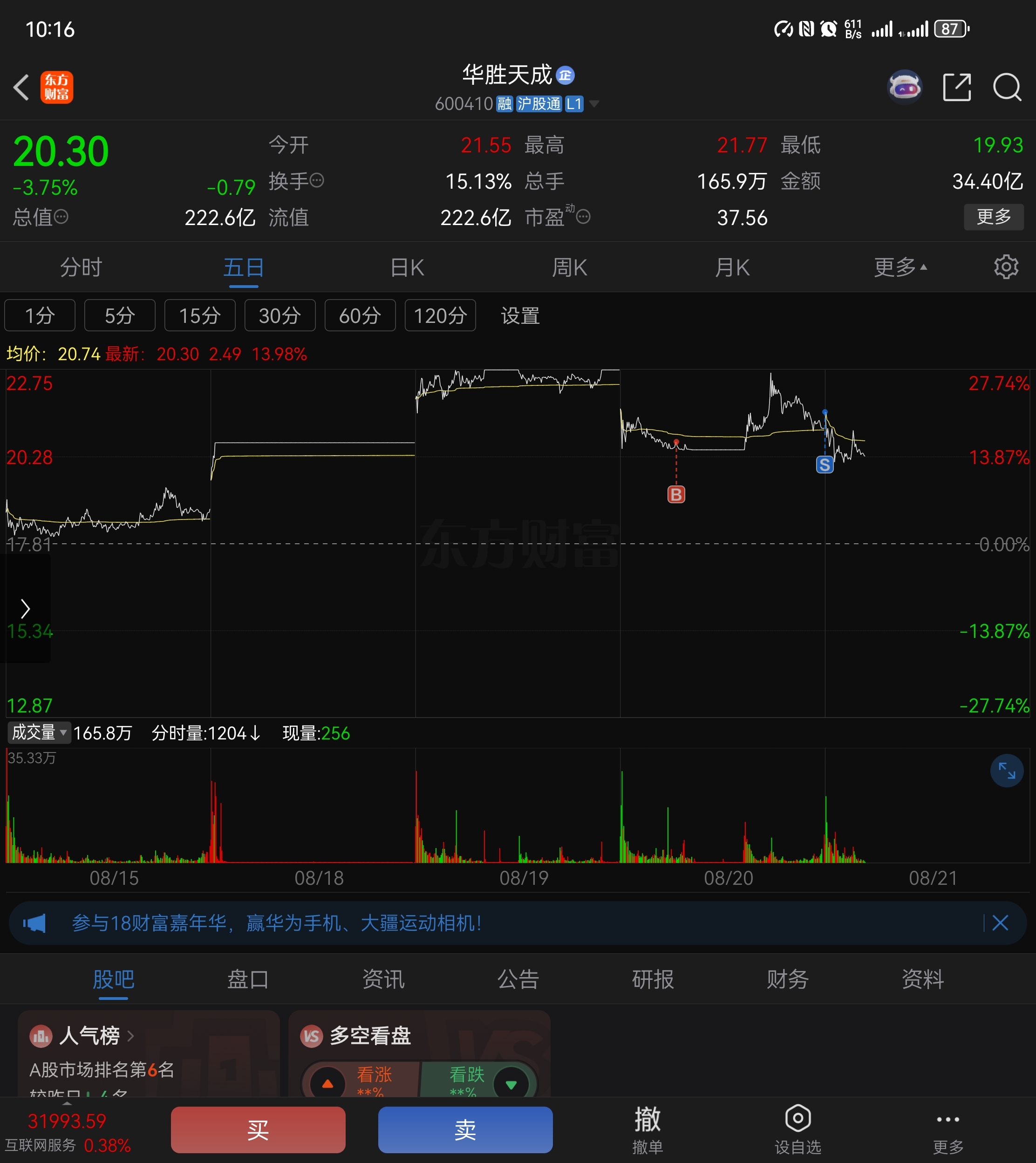Tap the blue 卖 sell button
Screen dimensions: 1036x1163
click(x=465, y=1130)
